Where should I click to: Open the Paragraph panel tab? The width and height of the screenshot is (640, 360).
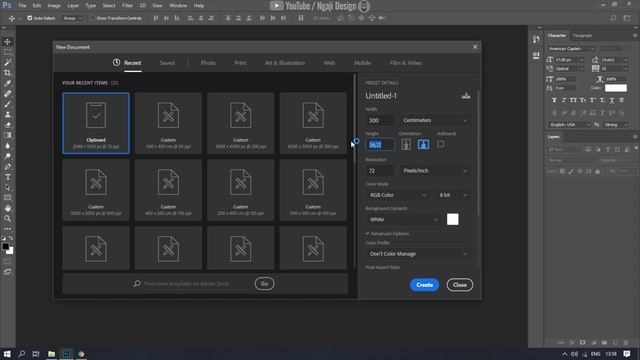click(x=582, y=36)
